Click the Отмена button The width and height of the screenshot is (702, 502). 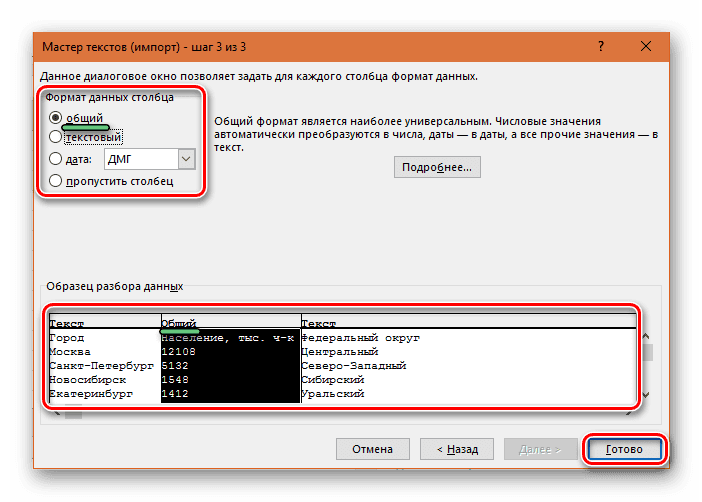click(372, 449)
